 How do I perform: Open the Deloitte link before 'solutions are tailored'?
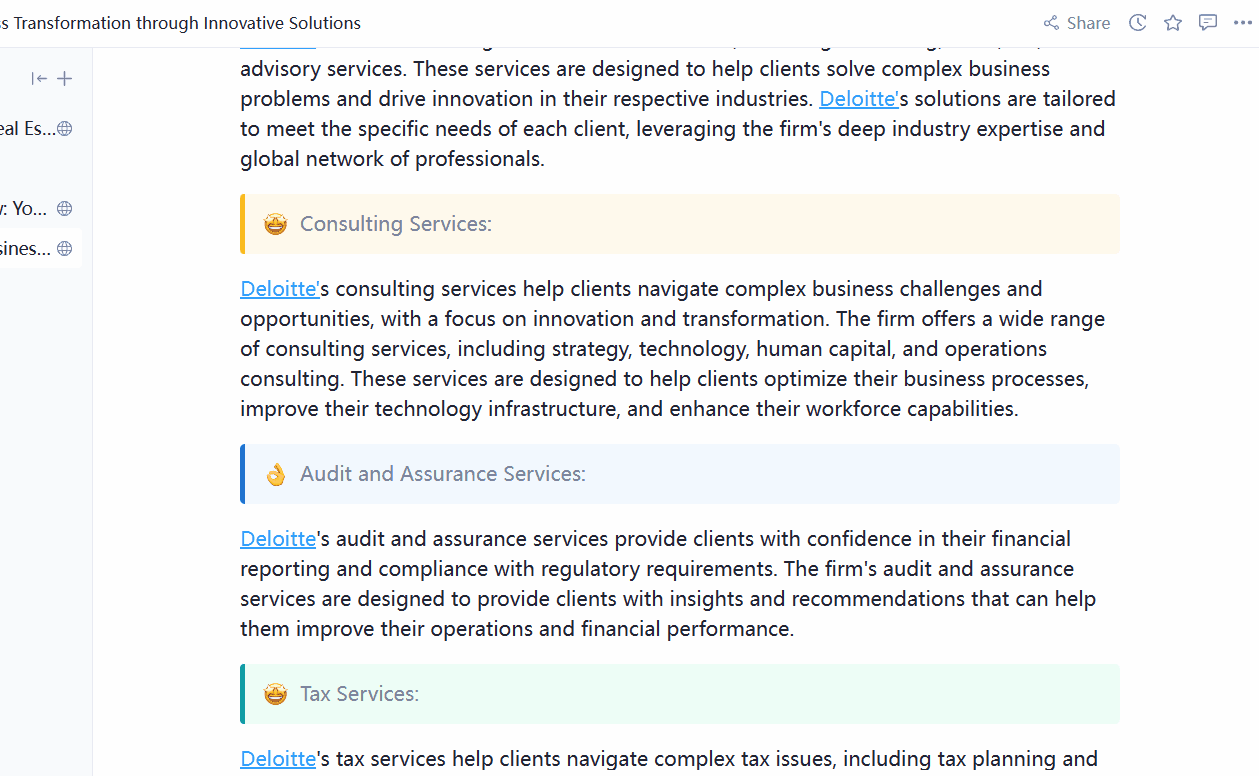(858, 99)
